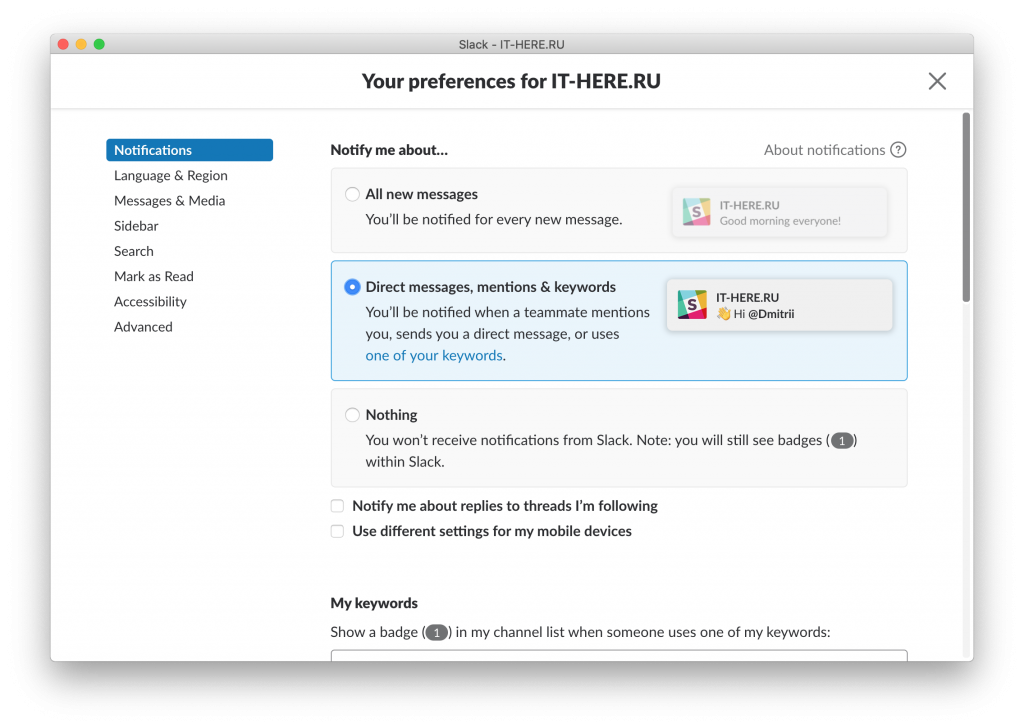Click the Slack logo in the Good morning preview
1024x728 pixels.
point(696,212)
